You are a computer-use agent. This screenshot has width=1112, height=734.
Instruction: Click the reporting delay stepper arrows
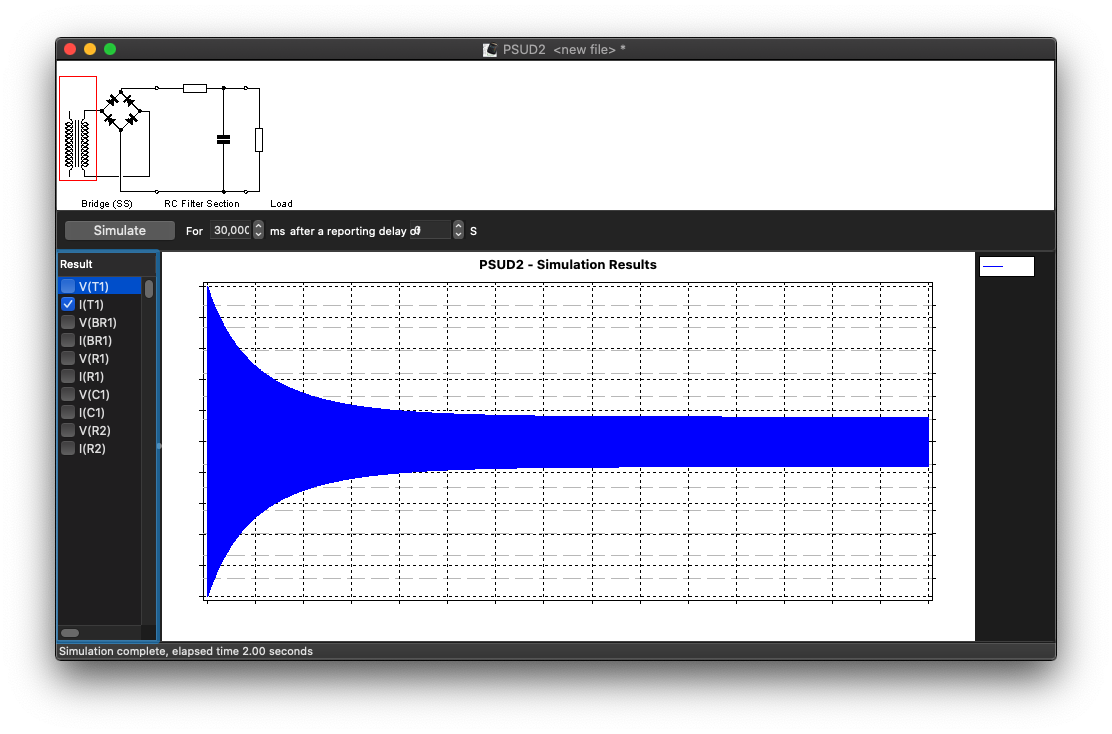(x=458, y=230)
